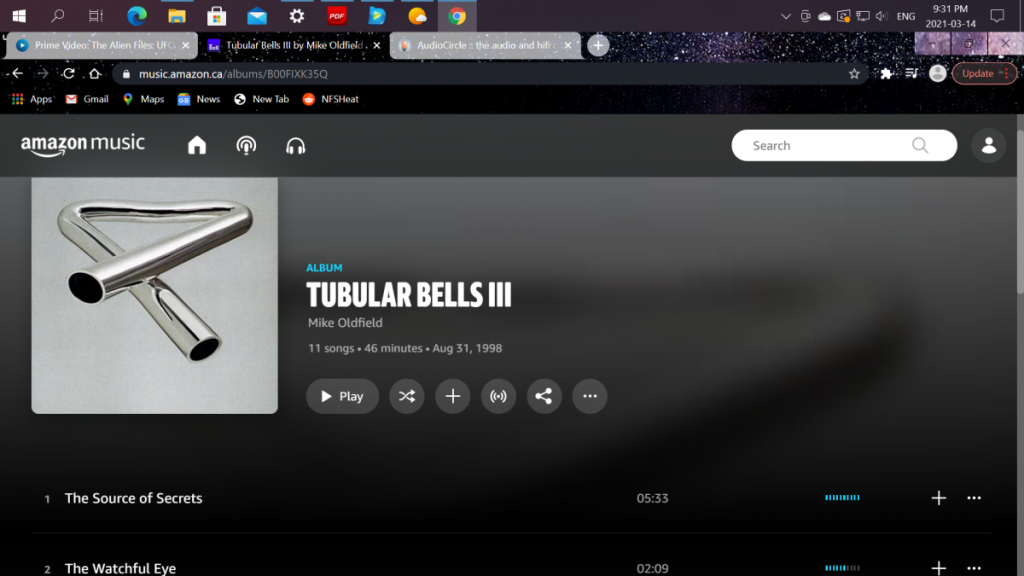
Task: Show hidden system tray icons
Action: point(786,16)
